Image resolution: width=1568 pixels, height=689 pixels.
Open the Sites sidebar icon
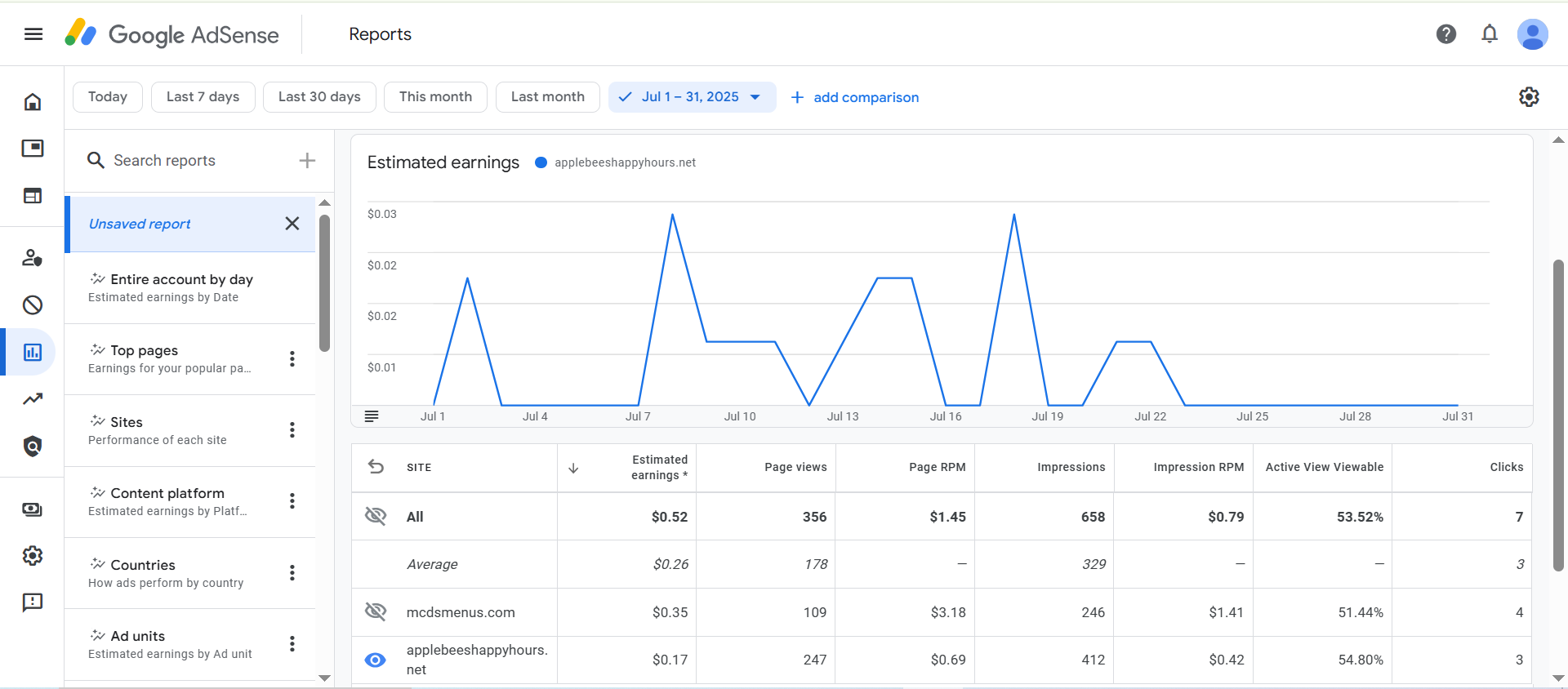pyautogui.click(x=33, y=196)
